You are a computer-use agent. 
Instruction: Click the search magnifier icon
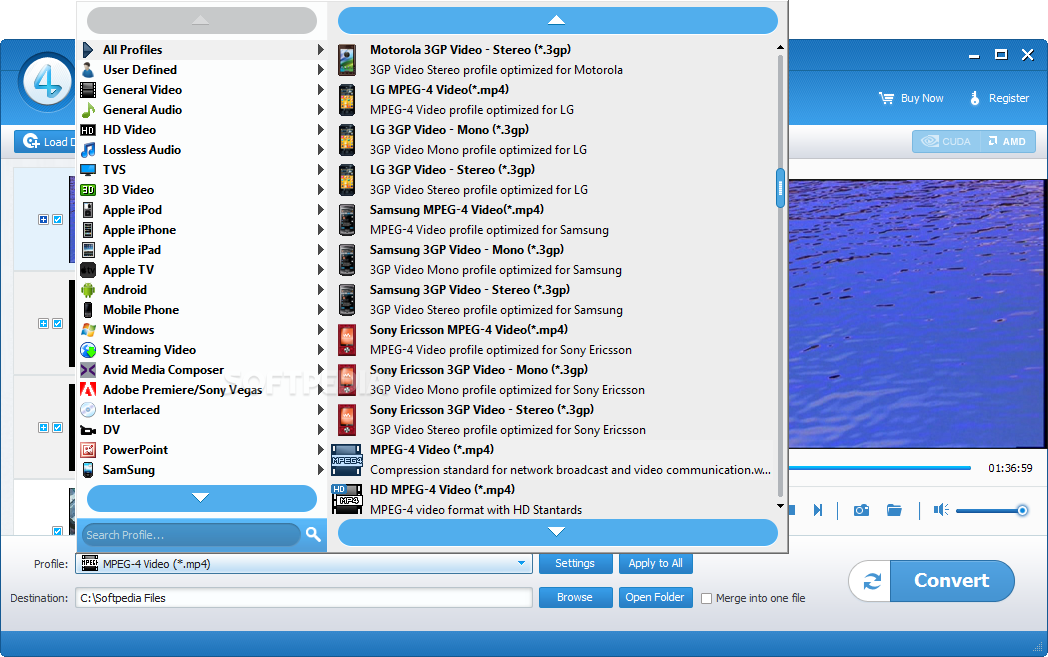(313, 534)
